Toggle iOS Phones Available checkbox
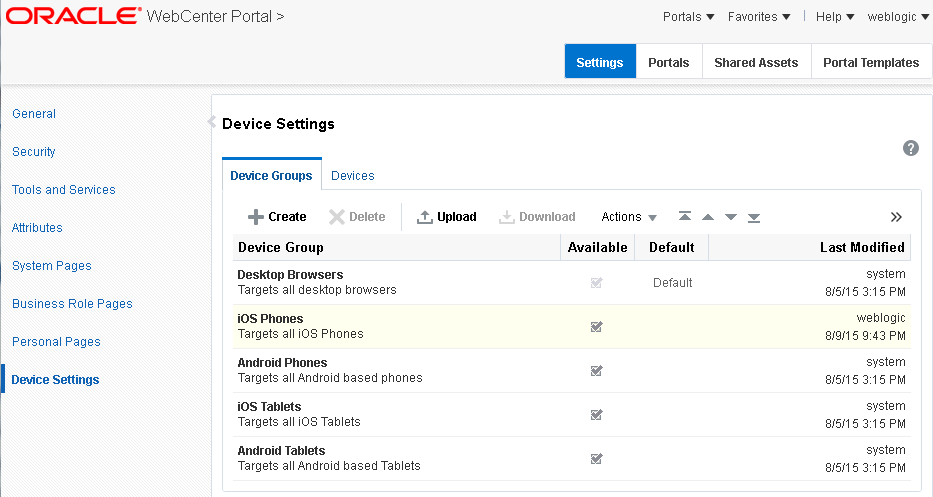The height and width of the screenshot is (497, 933). (597, 326)
